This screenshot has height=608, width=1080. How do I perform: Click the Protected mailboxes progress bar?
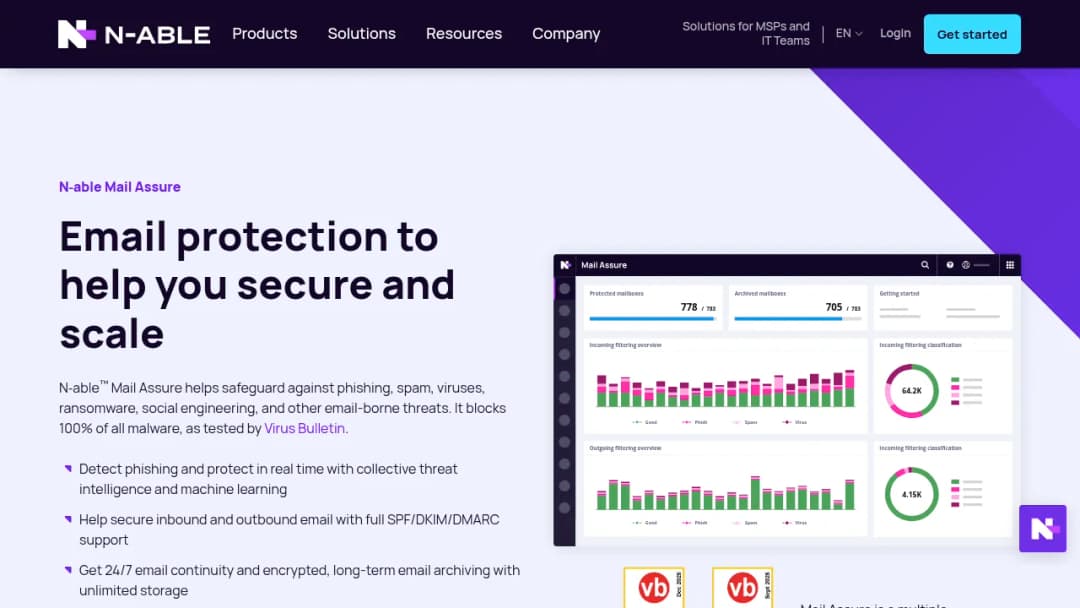tap(652, 319)
